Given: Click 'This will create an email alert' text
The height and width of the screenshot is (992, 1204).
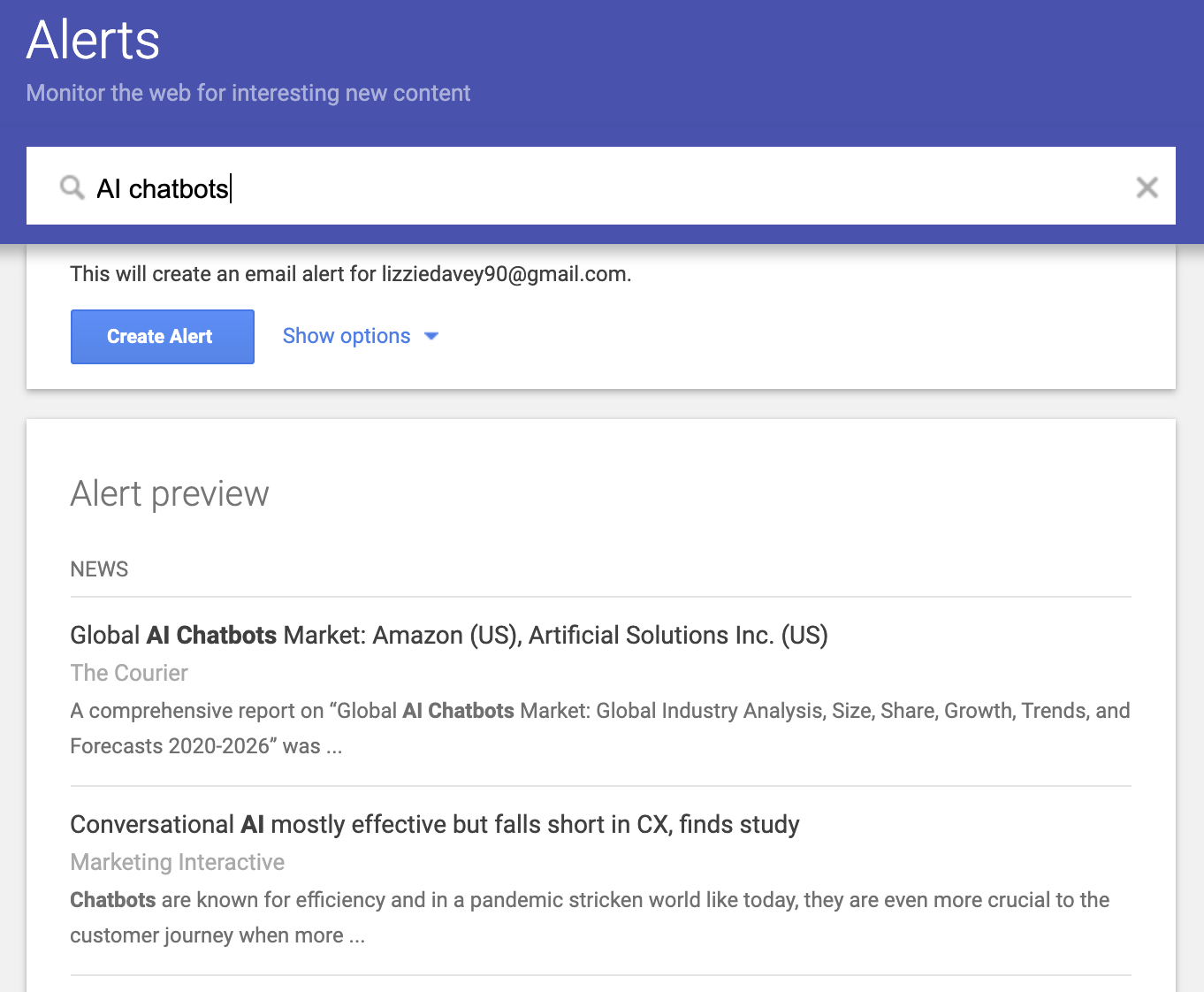Looking at the screenshot, I should 223,274.
